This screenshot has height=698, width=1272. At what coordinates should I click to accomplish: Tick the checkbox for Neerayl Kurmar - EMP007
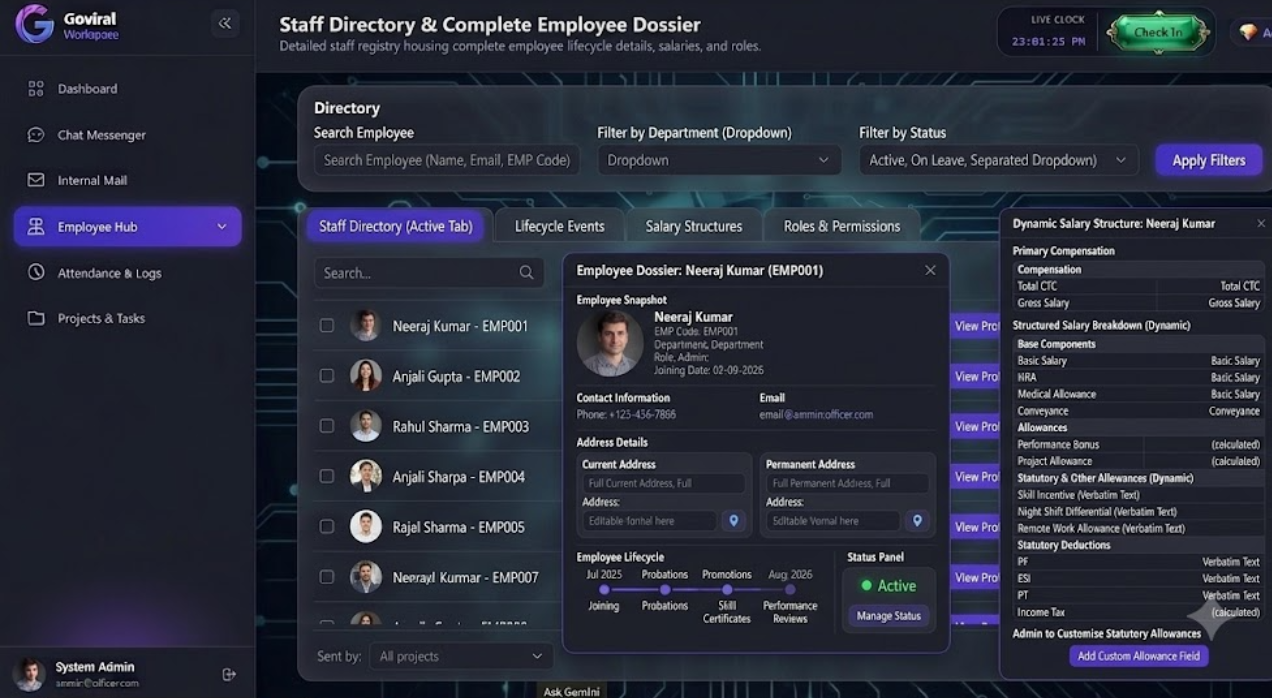click(x=327, y=577)
